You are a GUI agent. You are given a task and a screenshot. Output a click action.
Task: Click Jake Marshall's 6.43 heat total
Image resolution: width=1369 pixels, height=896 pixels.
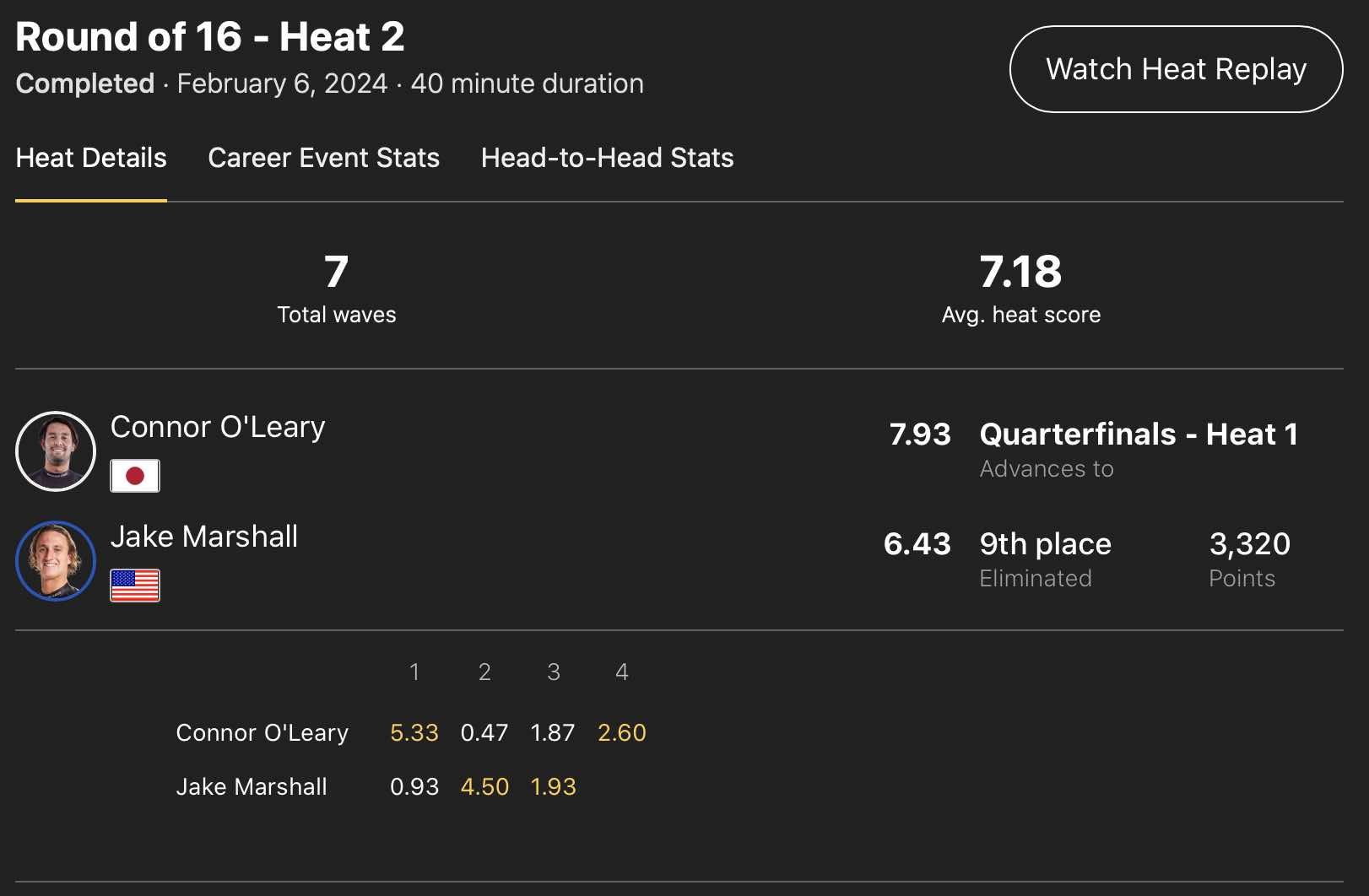click(917, 544)
